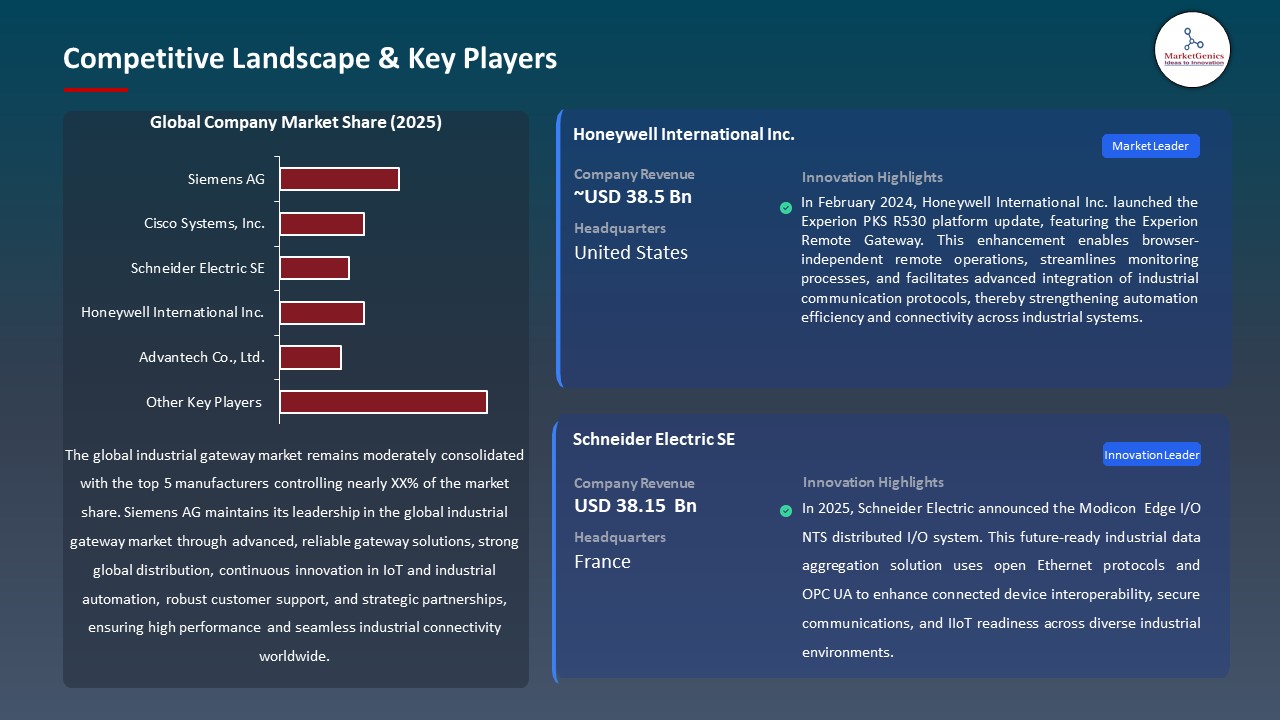Click the red underline beneath the slide title
Image resolution: width=1280 pixels, height=720 pixels.
pyautogui.click(x=95, y=87)
